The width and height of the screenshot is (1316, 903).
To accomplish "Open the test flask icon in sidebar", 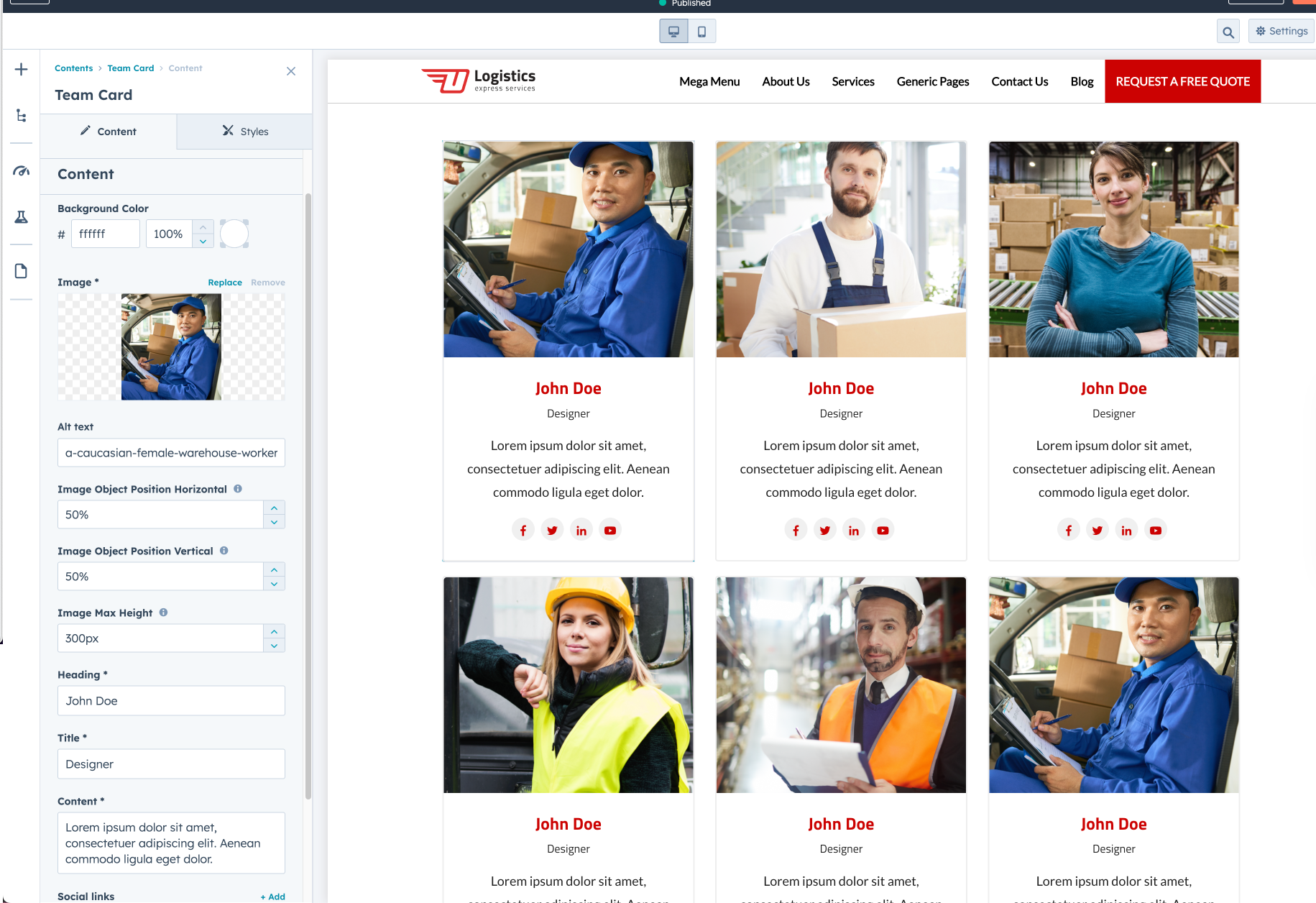I will [22, 217].
